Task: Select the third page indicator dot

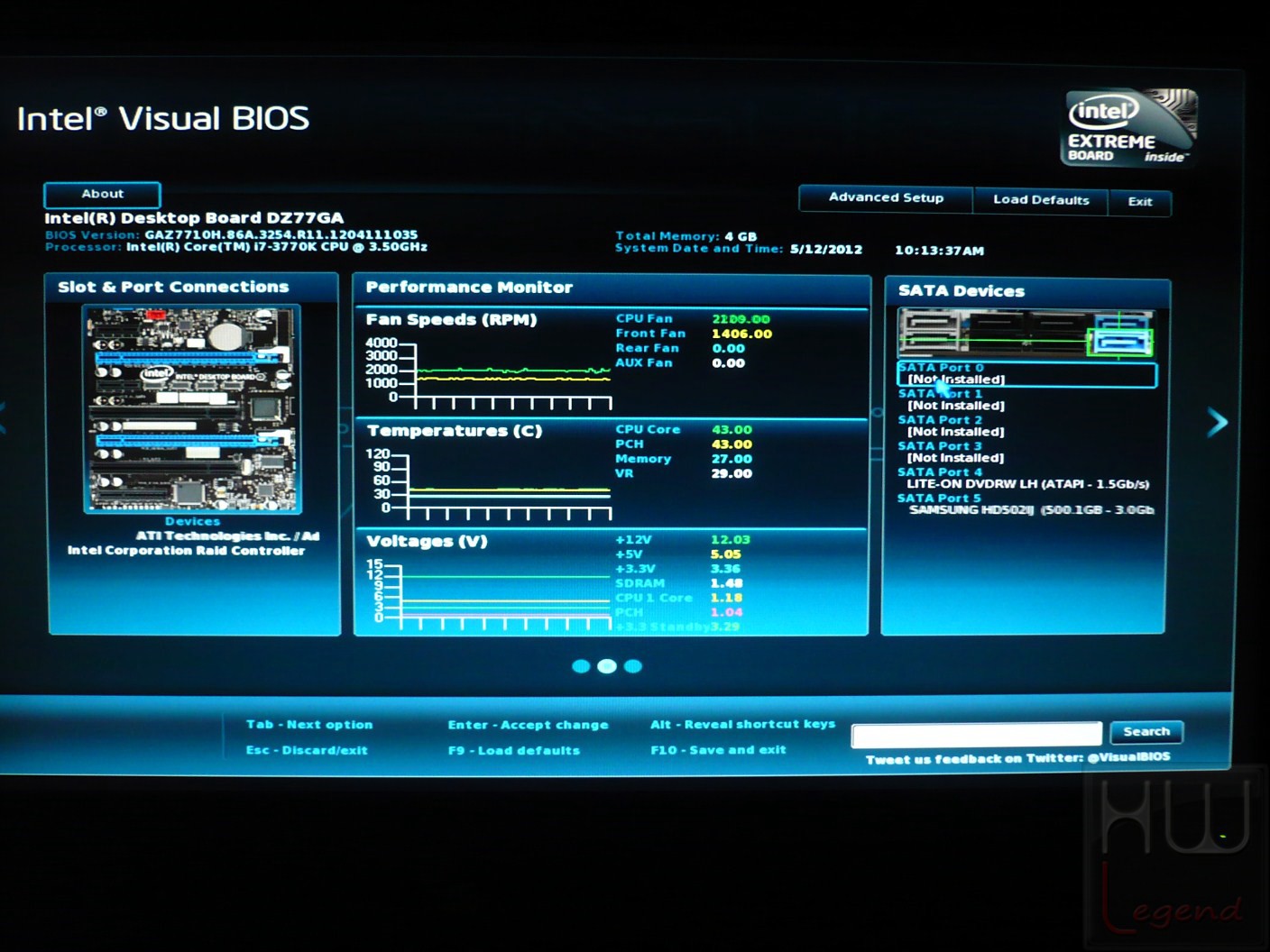Action: coord(633,666)
